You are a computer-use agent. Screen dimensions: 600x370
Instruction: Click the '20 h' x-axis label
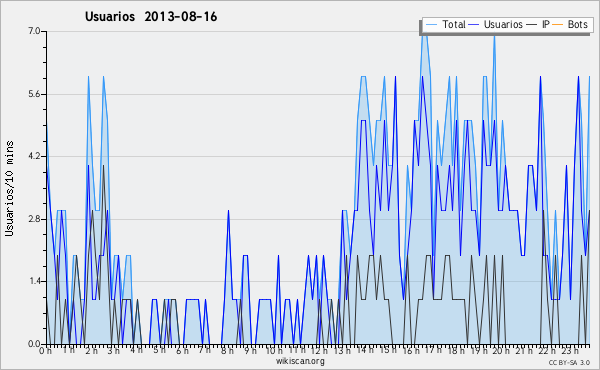click(501, 350)
